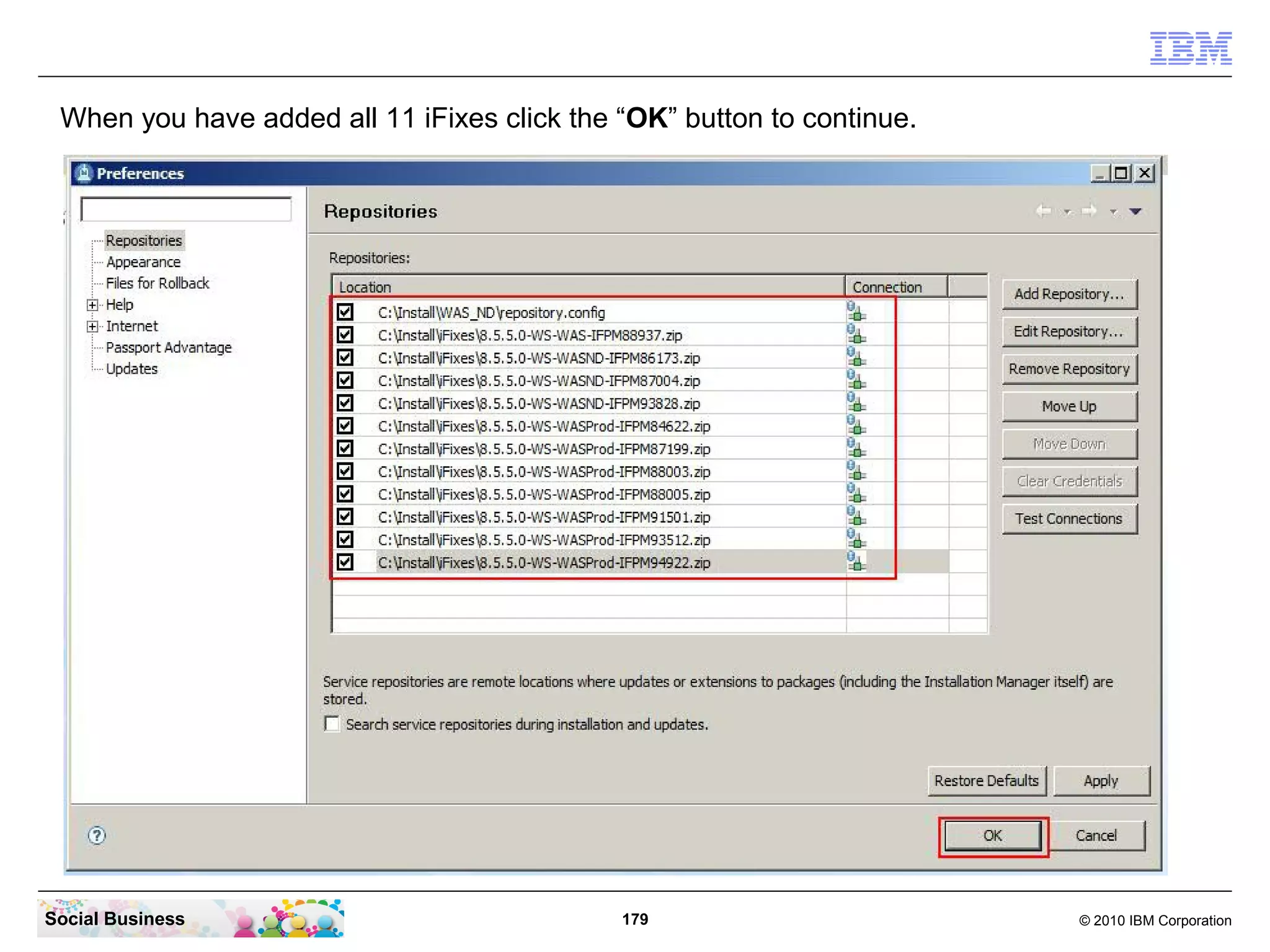Select Files for Rollback in the tree

pos(158,283)
